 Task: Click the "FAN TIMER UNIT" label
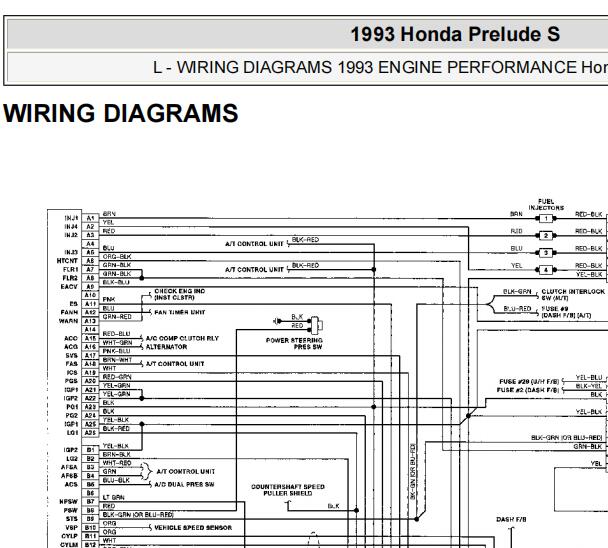coord(180,312)
